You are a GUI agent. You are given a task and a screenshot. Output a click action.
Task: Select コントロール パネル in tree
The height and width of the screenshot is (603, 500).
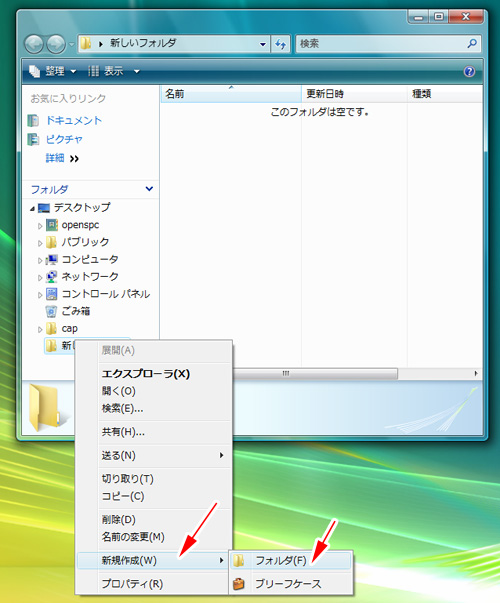[106, 294]
